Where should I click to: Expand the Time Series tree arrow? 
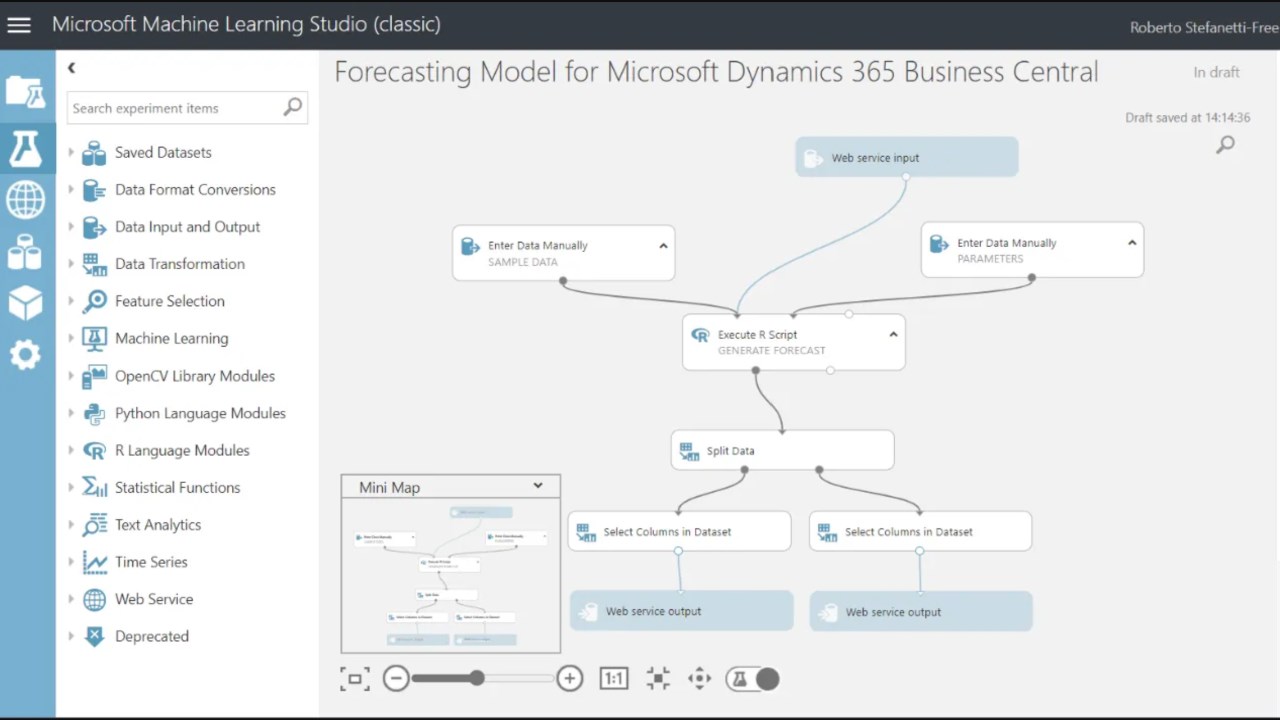coord(71,561)
